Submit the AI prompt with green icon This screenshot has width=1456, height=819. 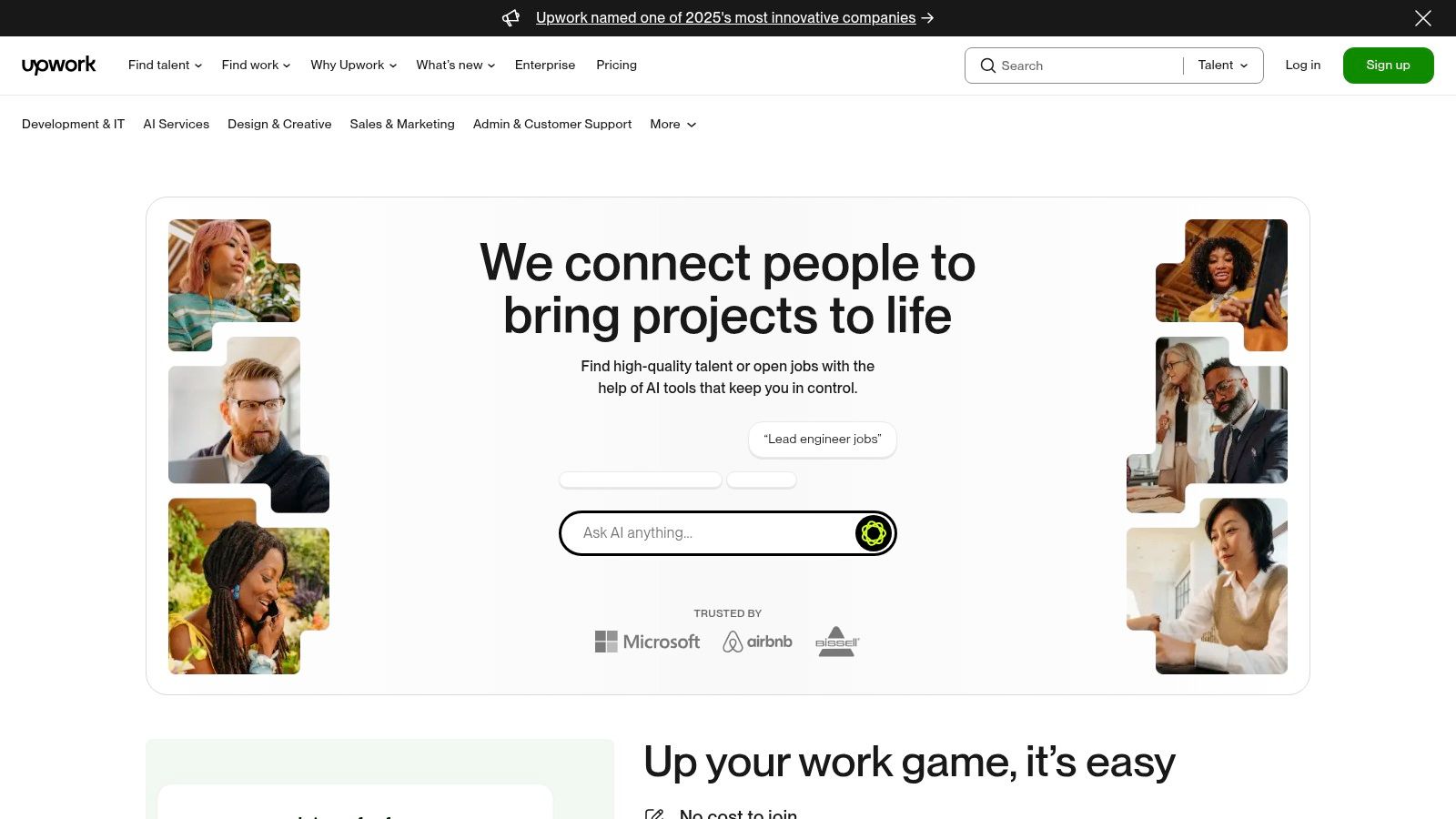coord(873,533)
